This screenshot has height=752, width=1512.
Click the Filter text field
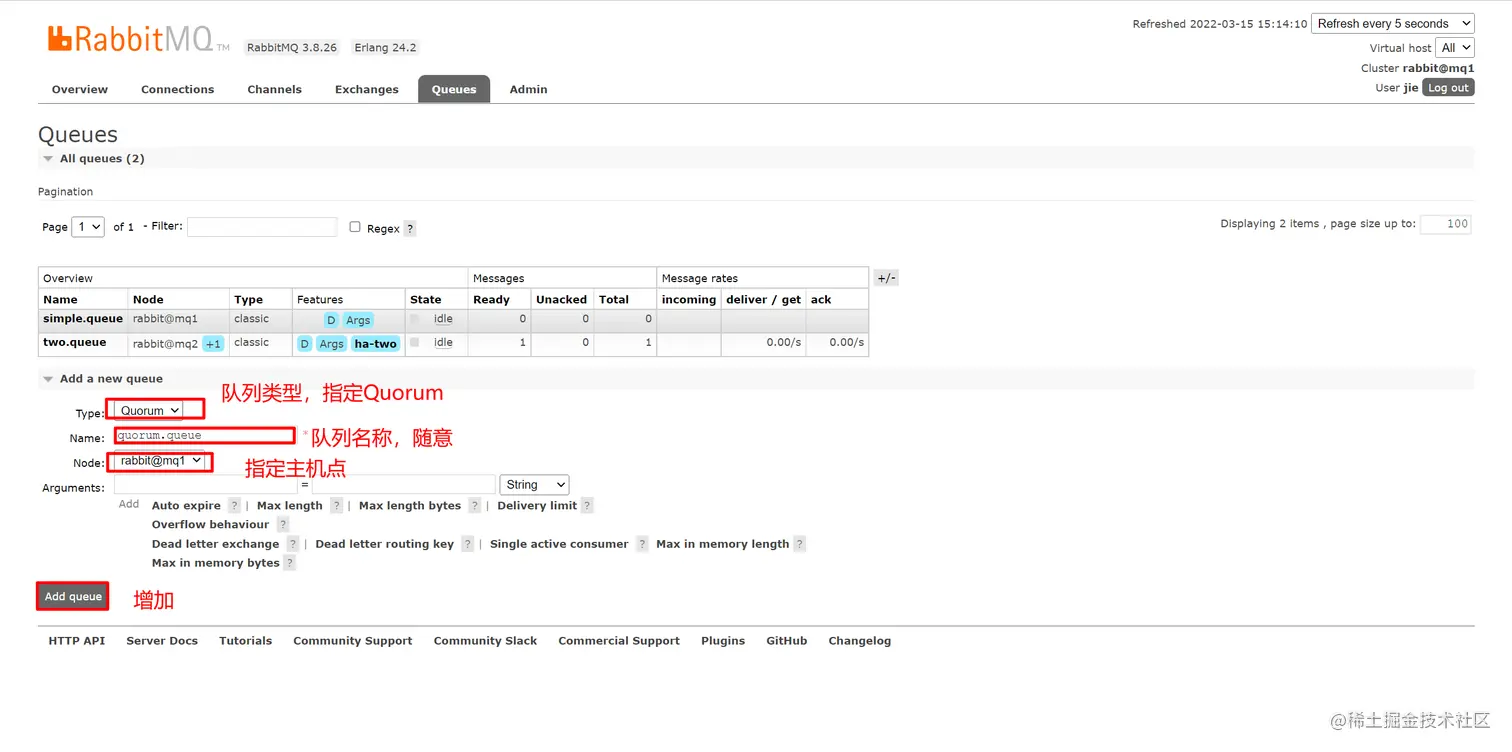click(x=262, y=227)
